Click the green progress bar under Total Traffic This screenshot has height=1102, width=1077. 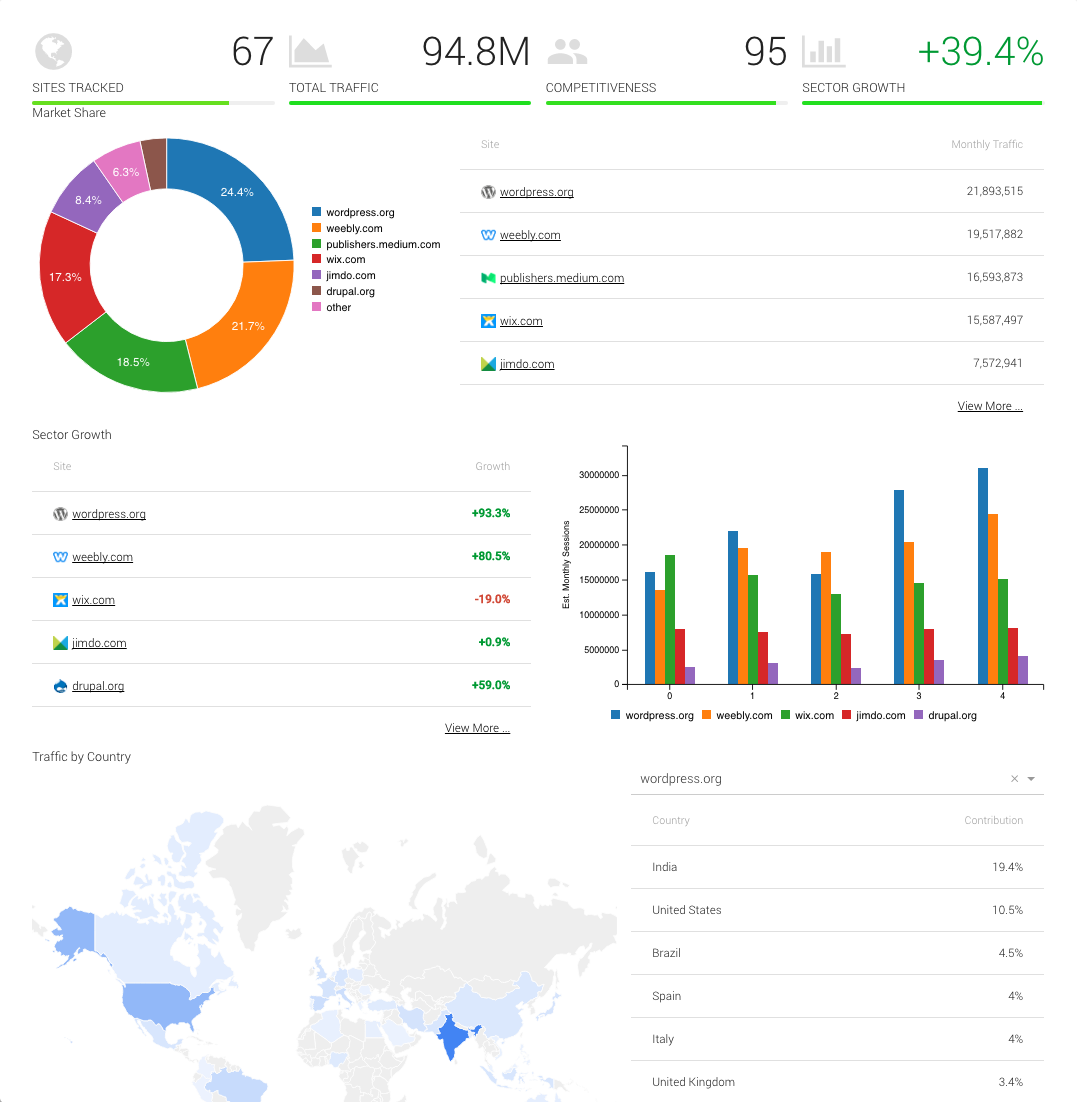pos(409,103)
